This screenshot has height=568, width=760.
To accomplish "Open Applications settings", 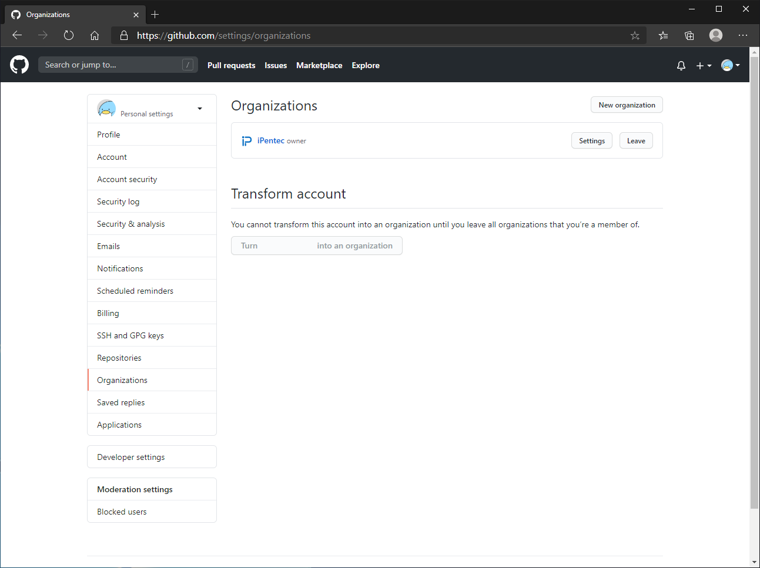I will point(152,425).
